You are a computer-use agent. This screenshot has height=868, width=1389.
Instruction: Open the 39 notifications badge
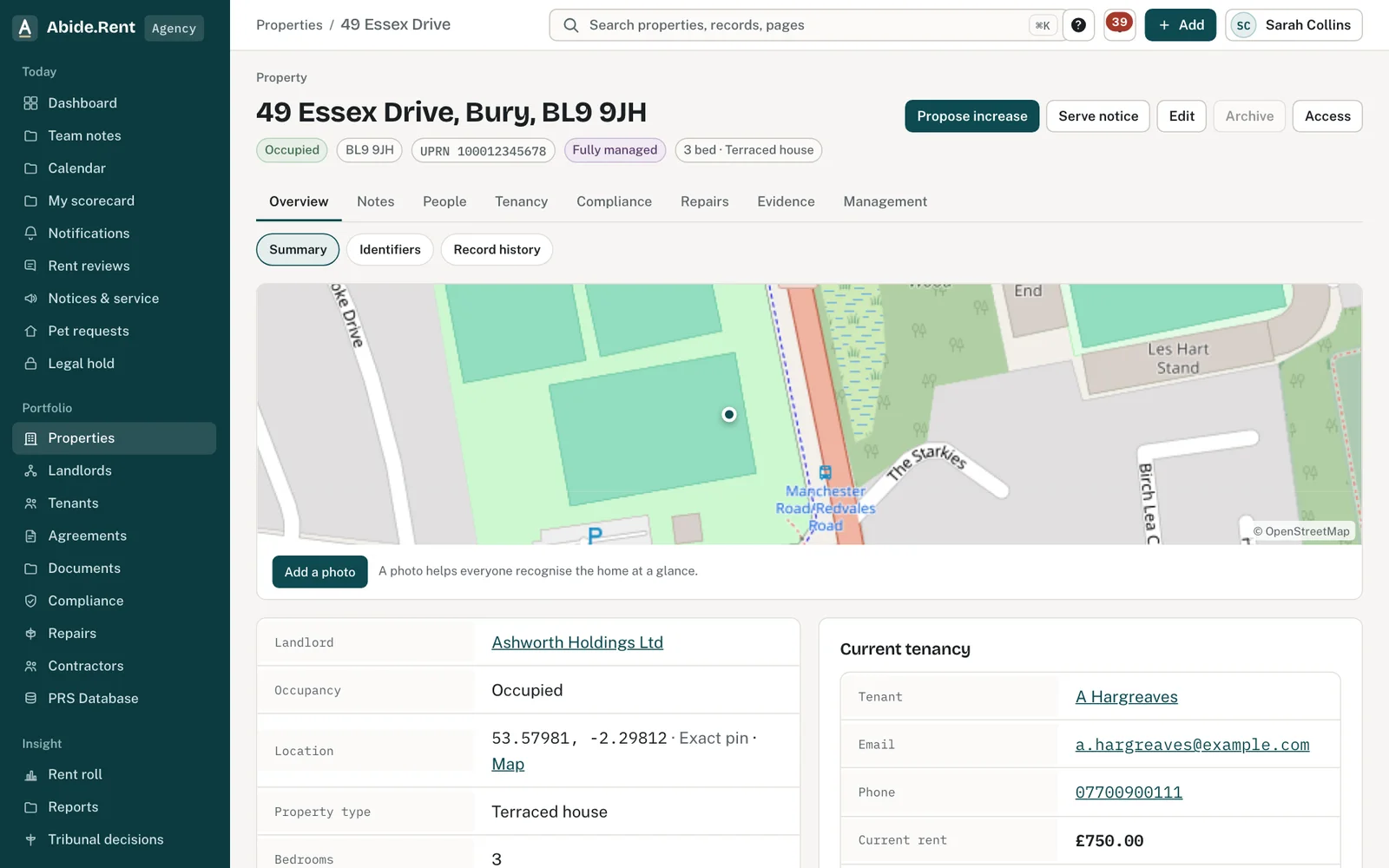(x=1120, y=24)
